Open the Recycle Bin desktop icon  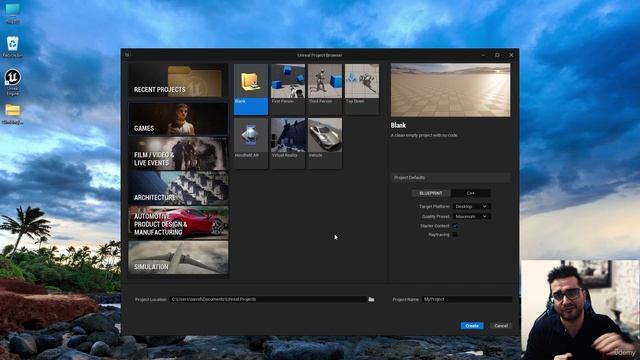13,46
